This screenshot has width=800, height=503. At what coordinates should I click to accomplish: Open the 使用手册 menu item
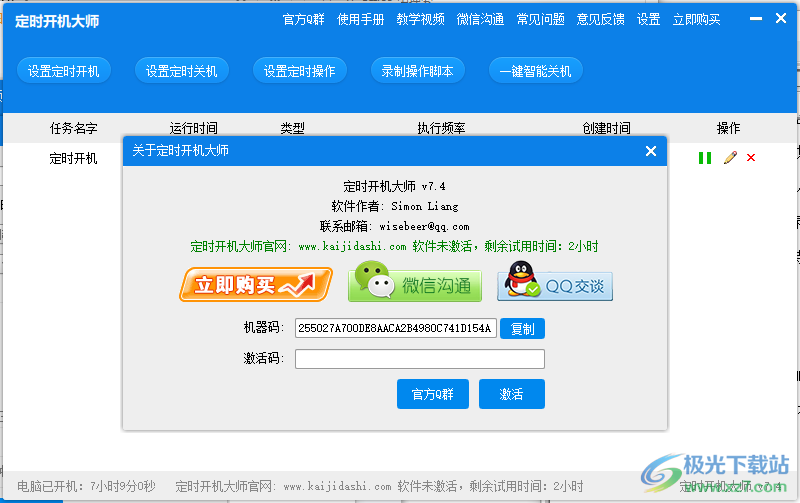tap(361, 20)
